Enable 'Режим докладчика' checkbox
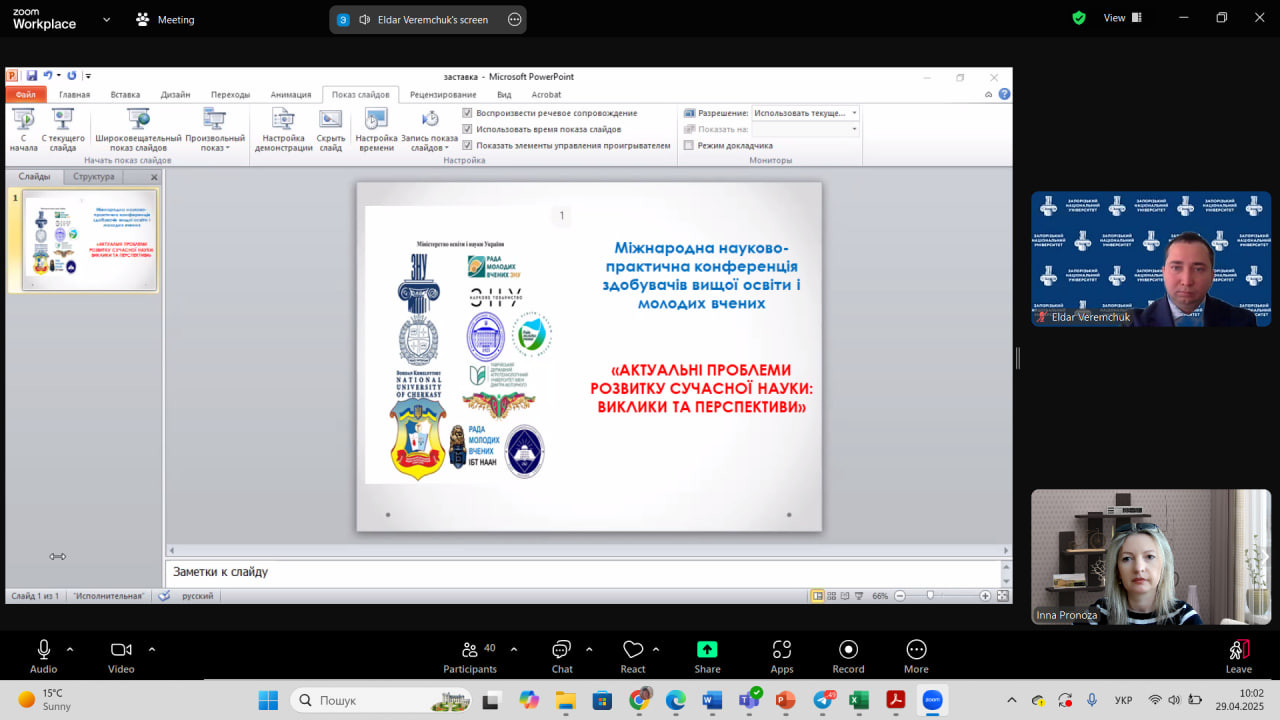 (688, 145)
